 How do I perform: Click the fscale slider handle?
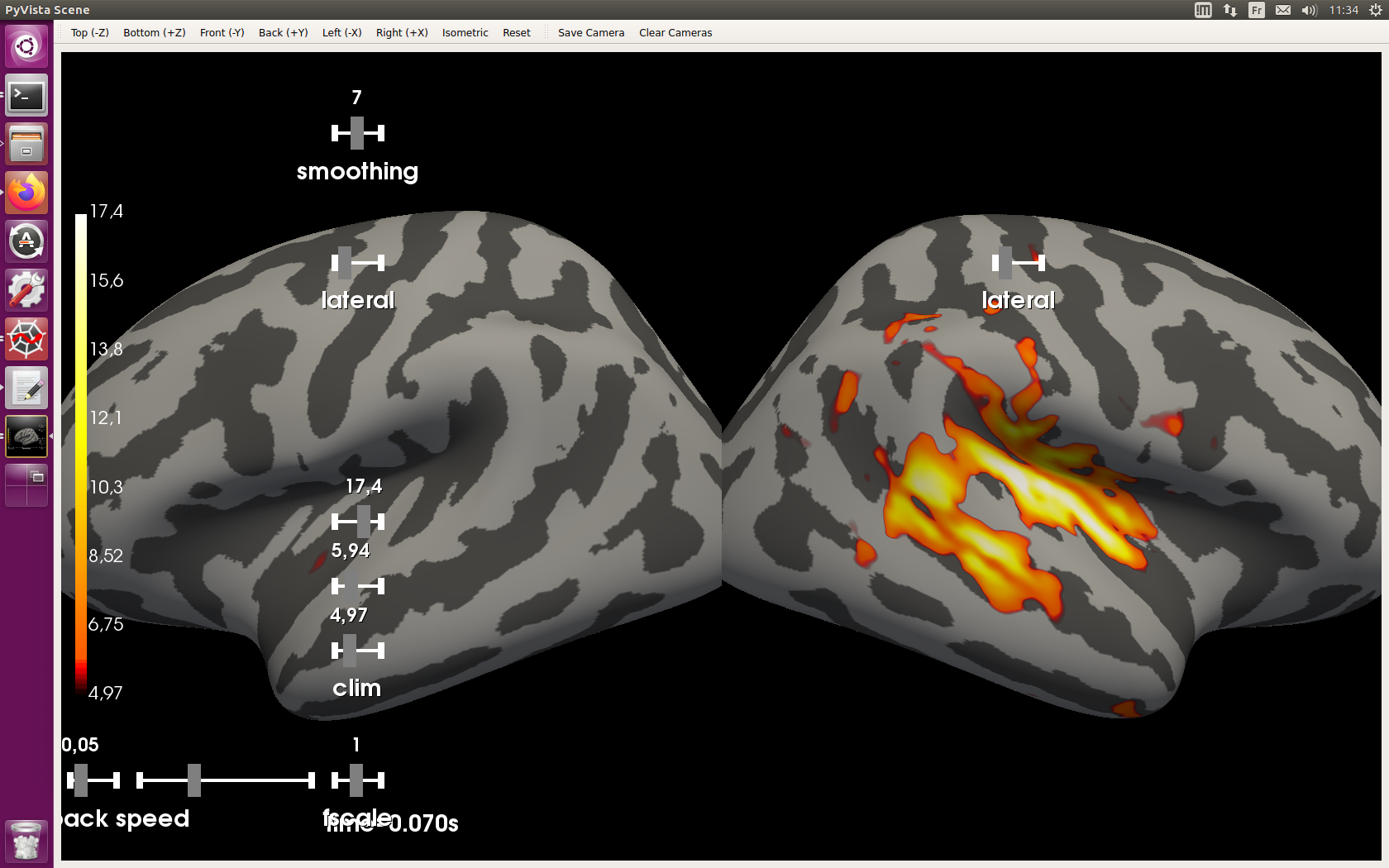tap(356, 779)
